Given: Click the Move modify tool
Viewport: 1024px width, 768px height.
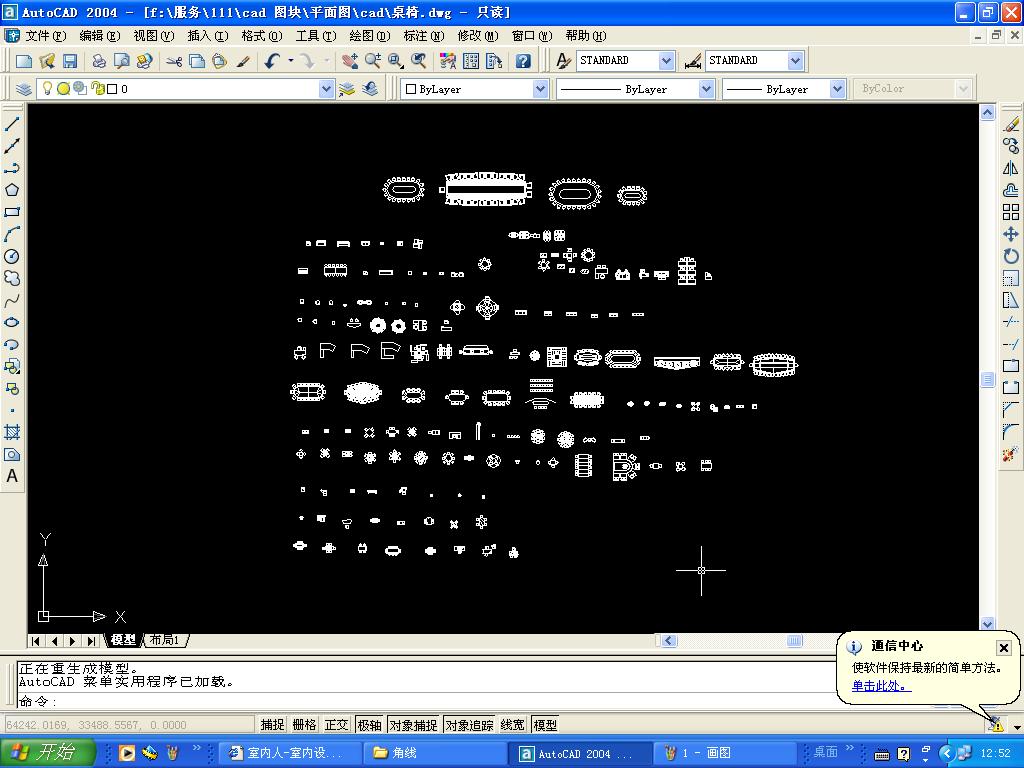Looking at the screenshot, I should [x=1011, y=234].
